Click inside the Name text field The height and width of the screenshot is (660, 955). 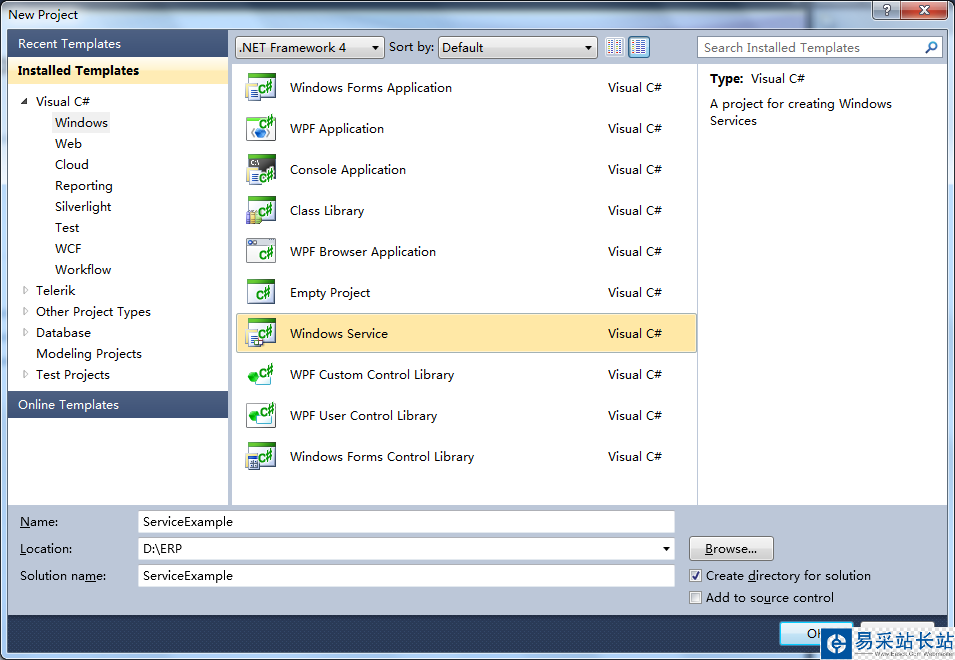click(x=406, y=522)
